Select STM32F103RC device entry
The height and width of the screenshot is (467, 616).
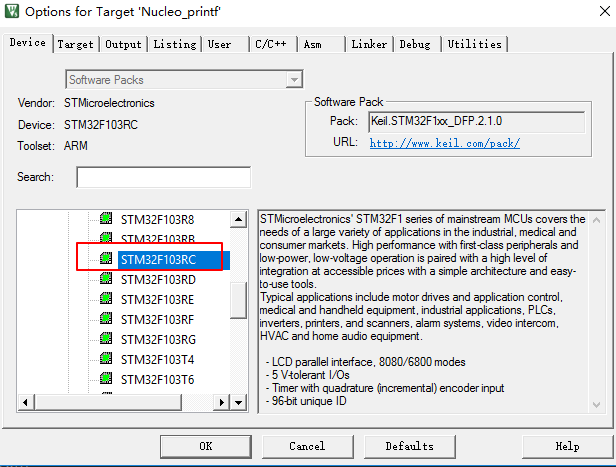(158, 260)
